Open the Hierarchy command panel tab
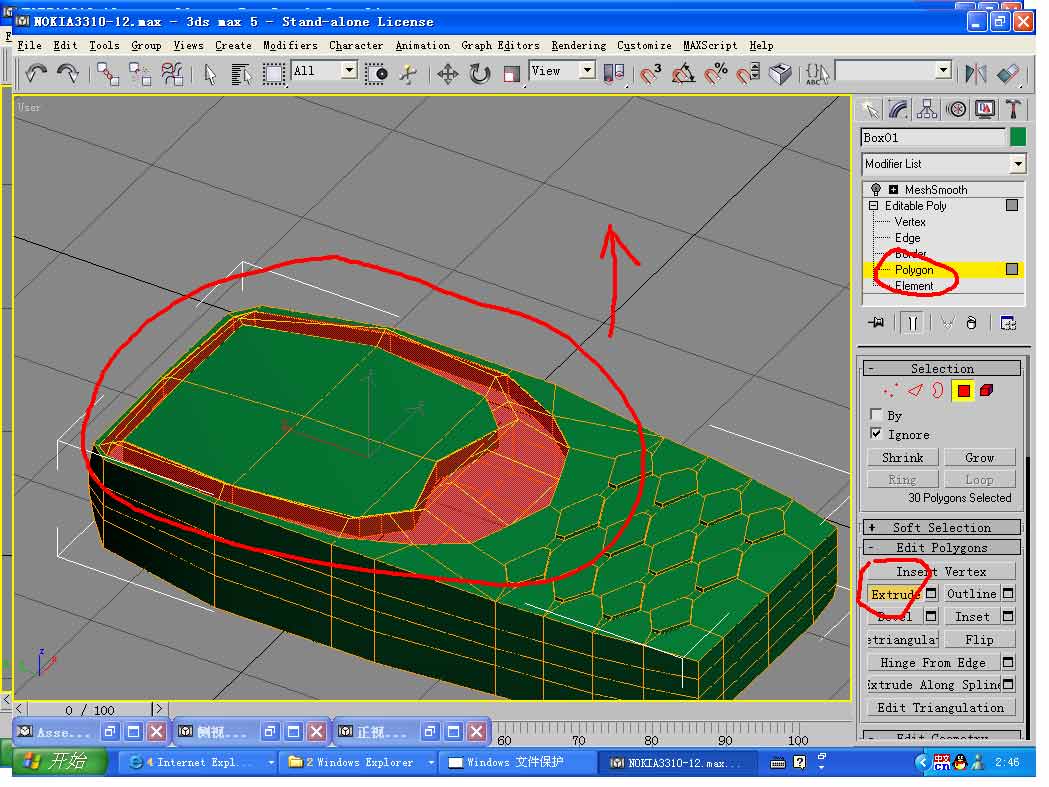The height and width of the screenshot is (787, 1049). click(x=927, y=109)
